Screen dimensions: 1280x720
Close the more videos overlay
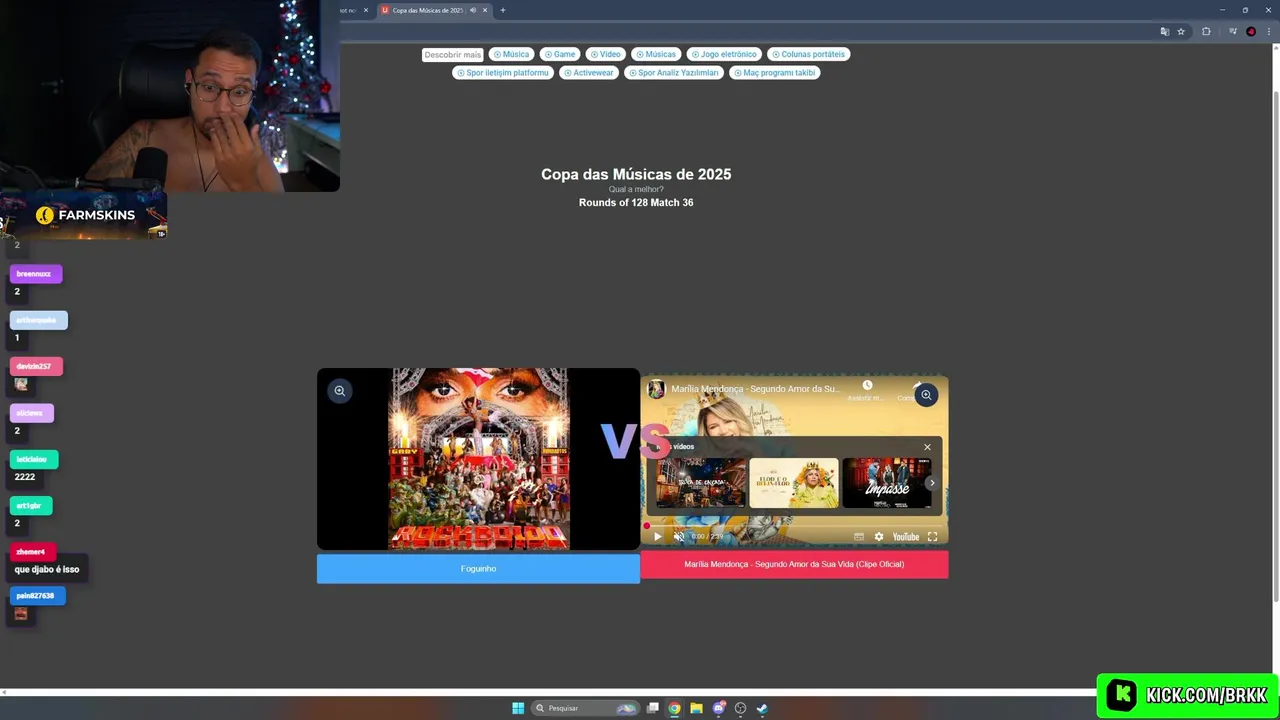(927, 447)
